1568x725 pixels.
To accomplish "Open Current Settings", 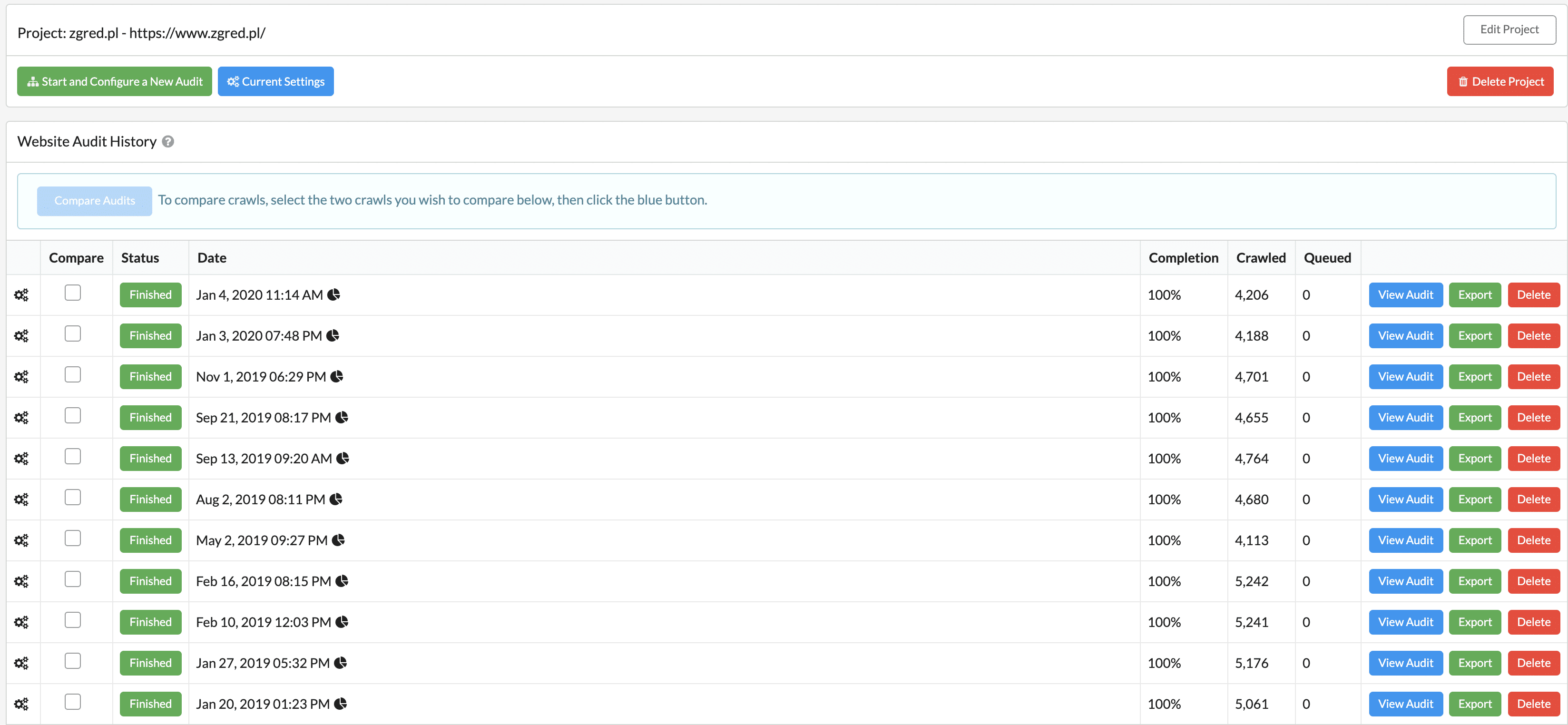I will [x=276, y=81].
